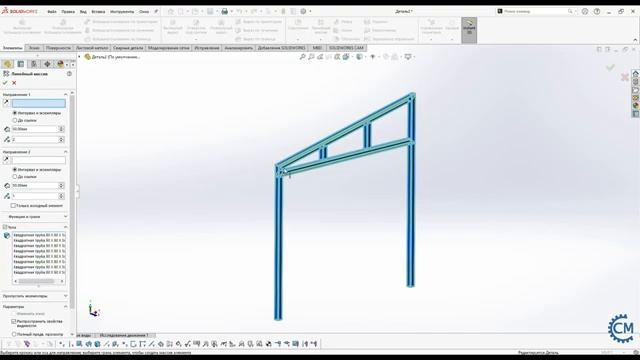Collapse the Direction 1 section

[66, 95]
